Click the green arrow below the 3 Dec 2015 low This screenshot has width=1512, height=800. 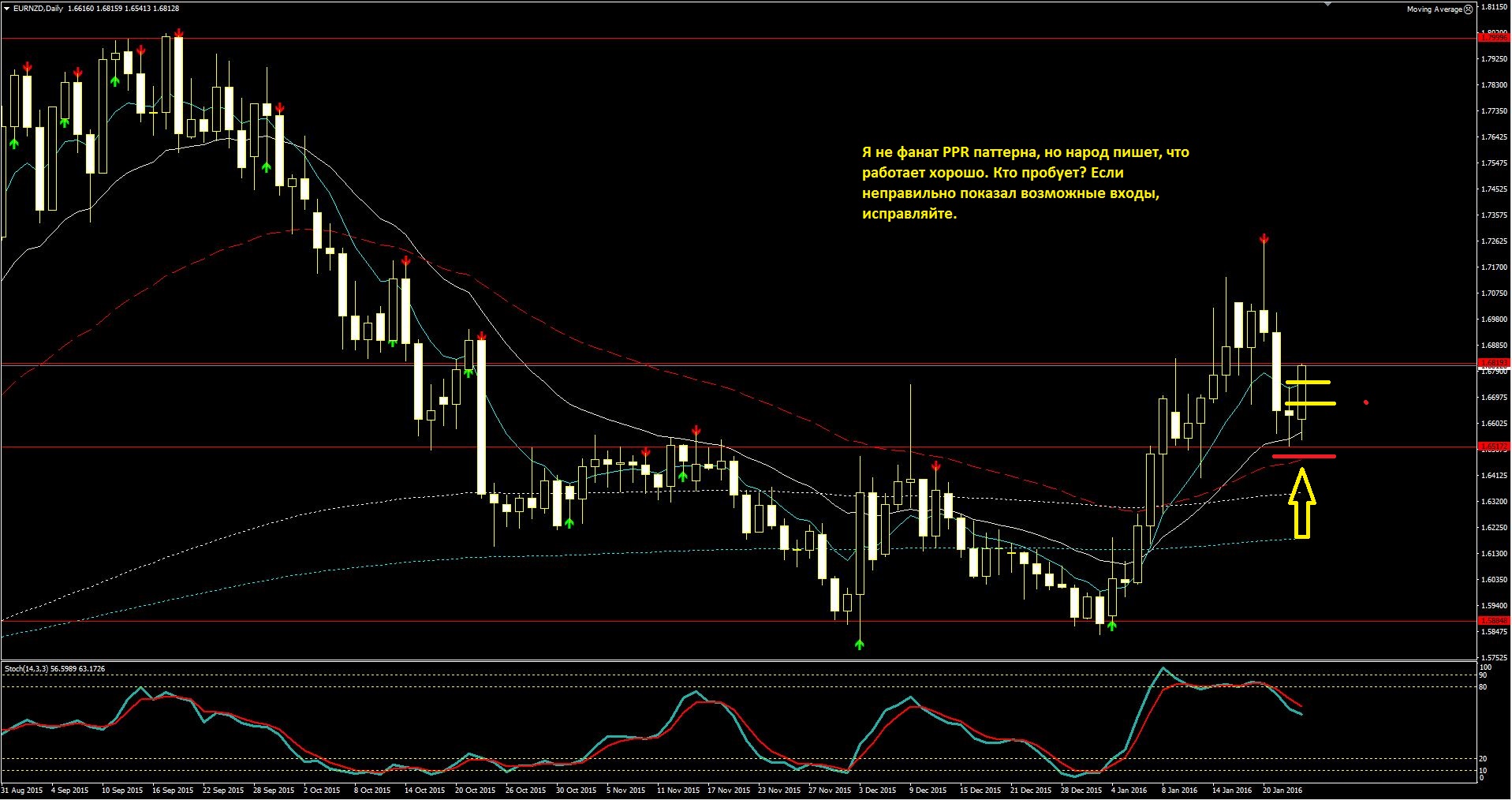(x=860, y=645)
